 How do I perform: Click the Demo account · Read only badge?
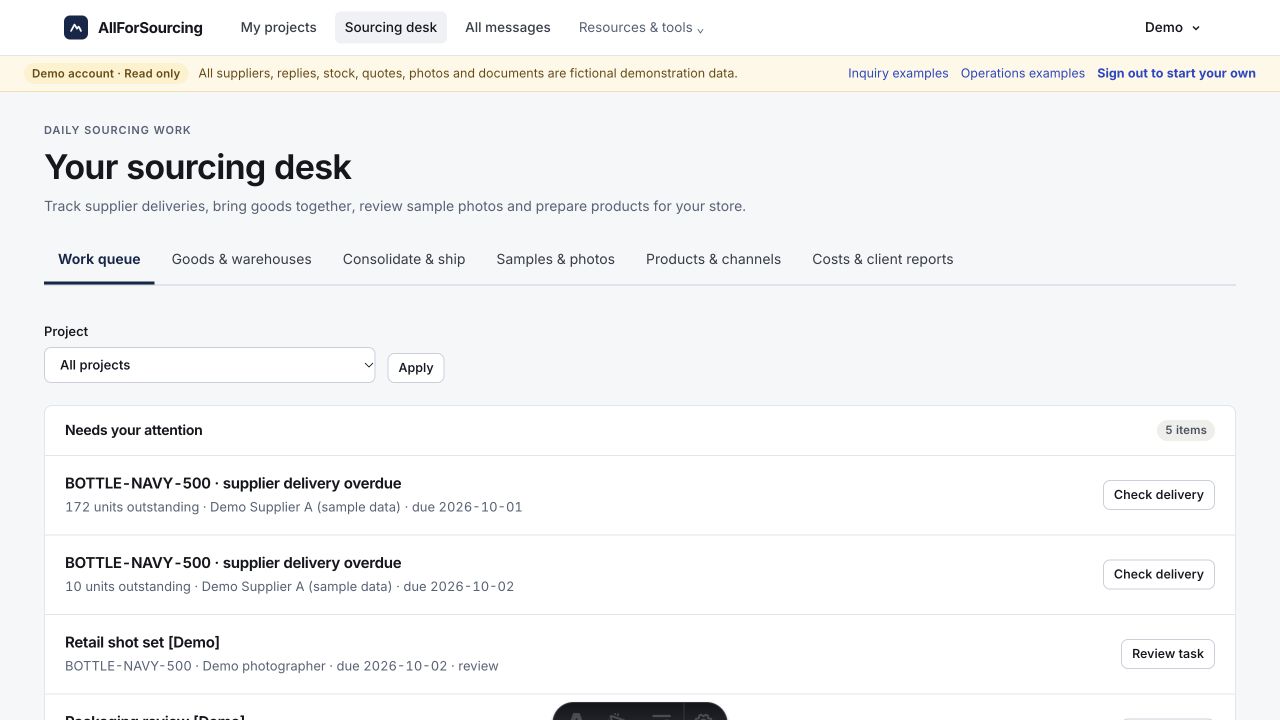click(x=106, y=73)
